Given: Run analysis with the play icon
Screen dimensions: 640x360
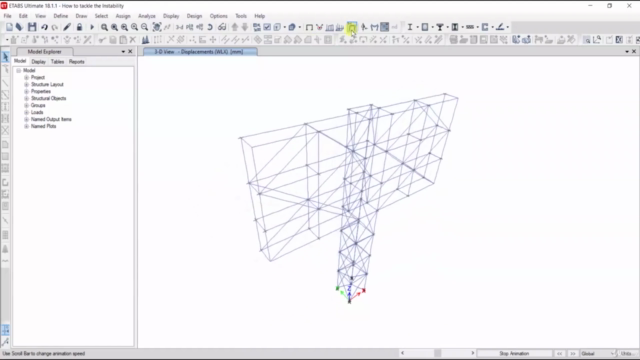Looking at the screenshot, I should pos(92,27).
